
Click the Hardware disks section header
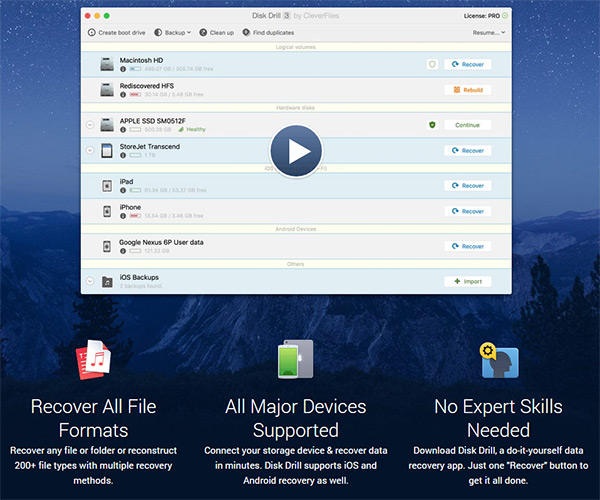tap(295, 108)
